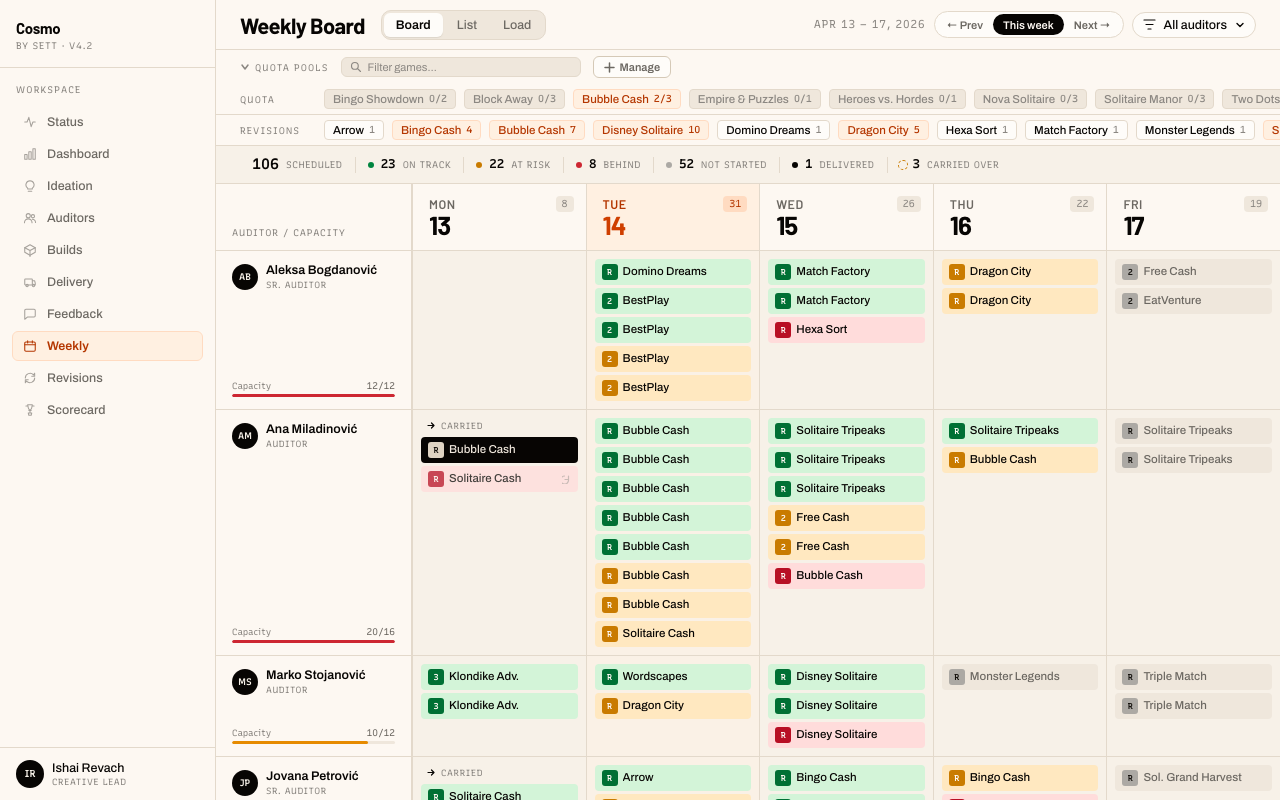Toggle the Disney Solitaire 10 revisions chip
The width and height of the screenshot is (1280, 800).
pos(651,130)
